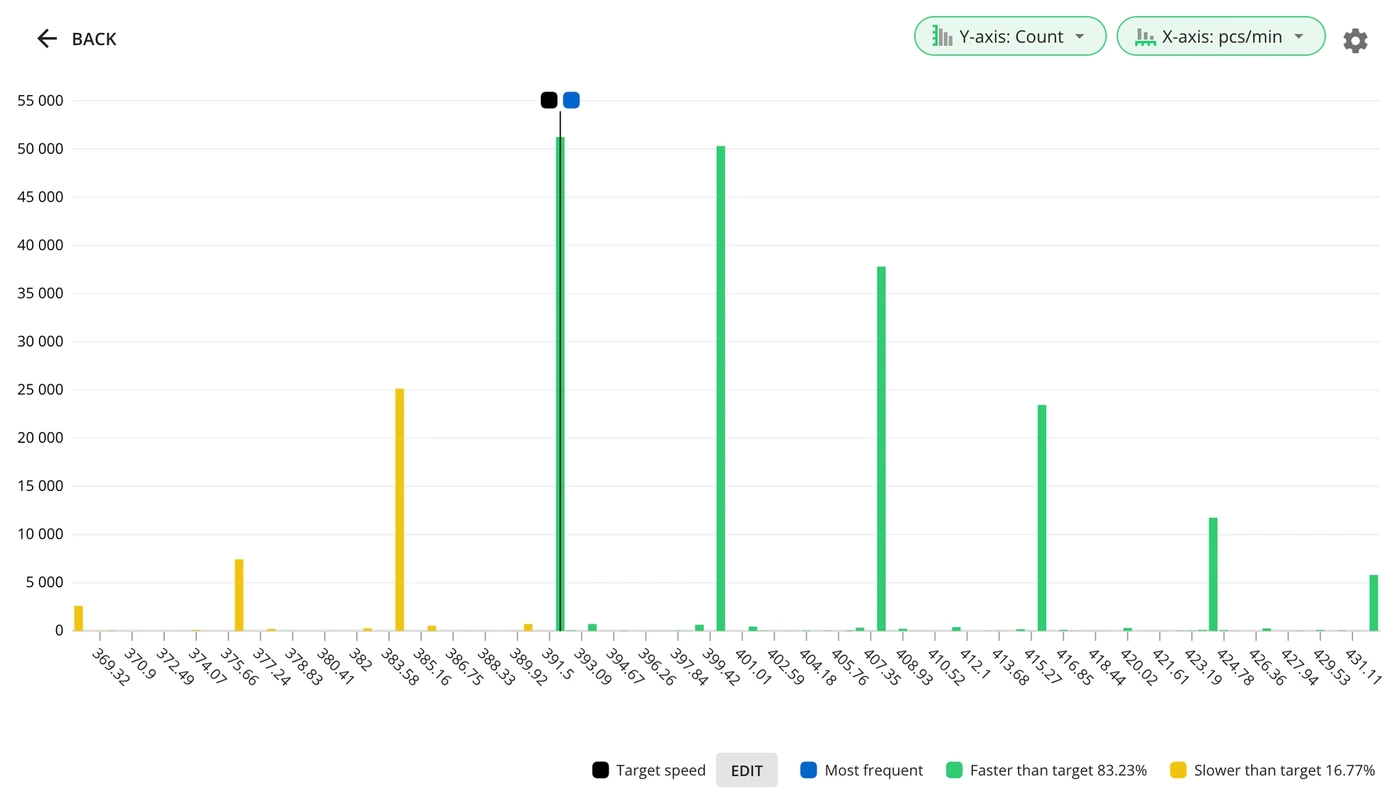This screenshot has width=1400, height=804.
Task: Edit the target speed
Action: point(747,771)
